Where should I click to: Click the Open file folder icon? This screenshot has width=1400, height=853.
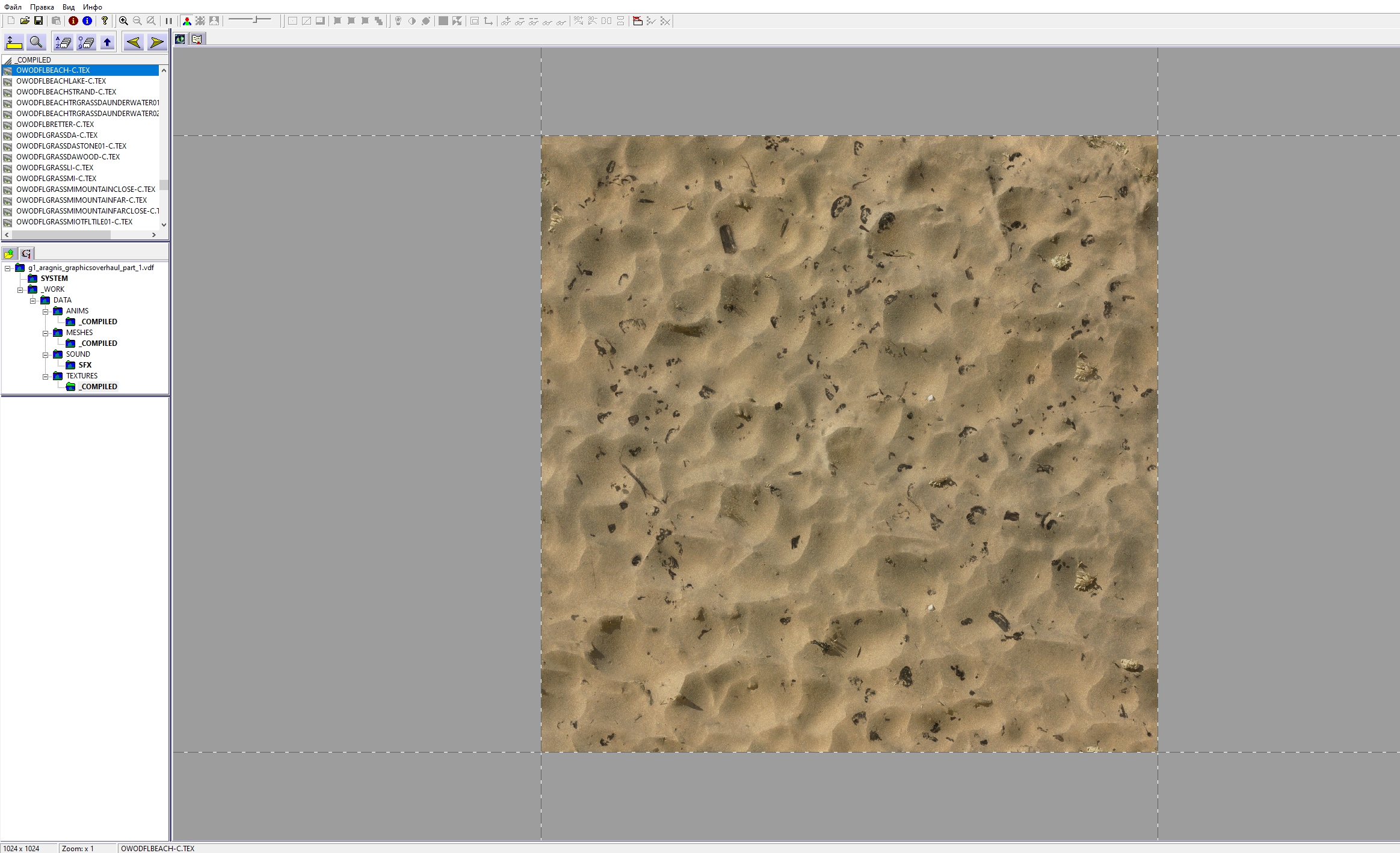25,21
